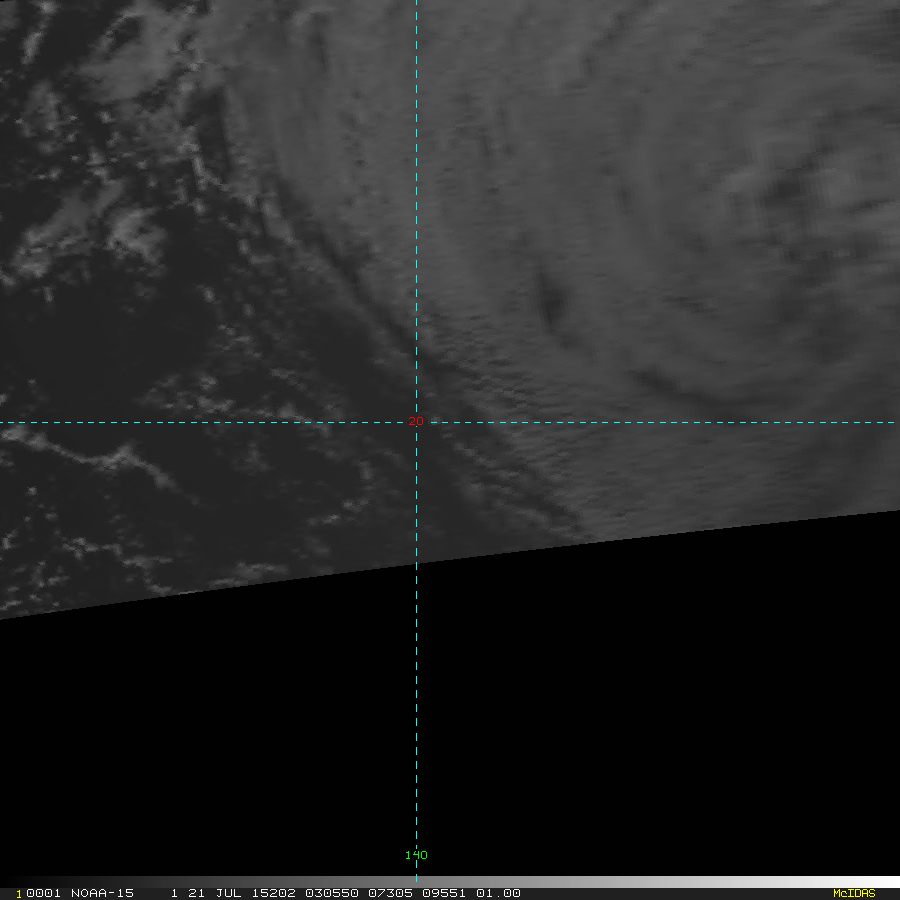
Task: Click the 0001 code in status bar
Action: [x=43, y=893]
